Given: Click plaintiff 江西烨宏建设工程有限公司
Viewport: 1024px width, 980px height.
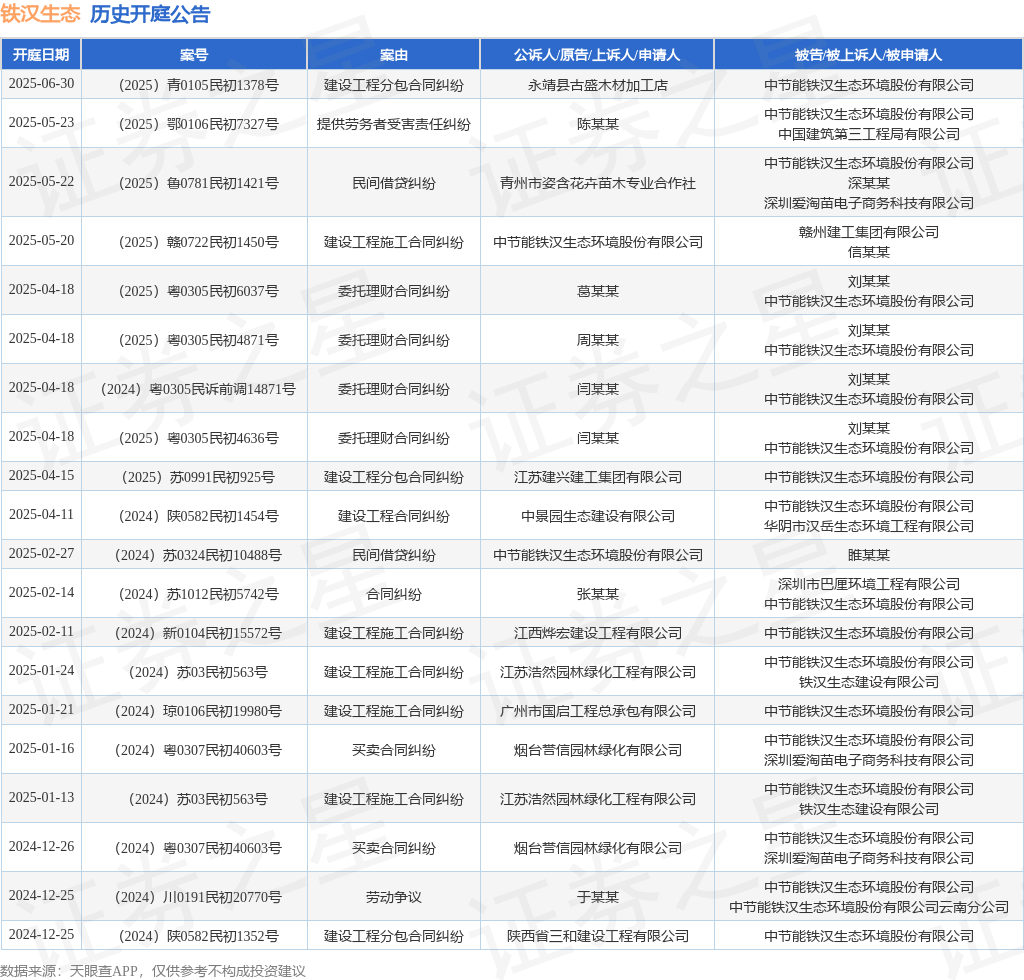Looking at the screenshot, I should pyautogui.click(x=598, y=633).
